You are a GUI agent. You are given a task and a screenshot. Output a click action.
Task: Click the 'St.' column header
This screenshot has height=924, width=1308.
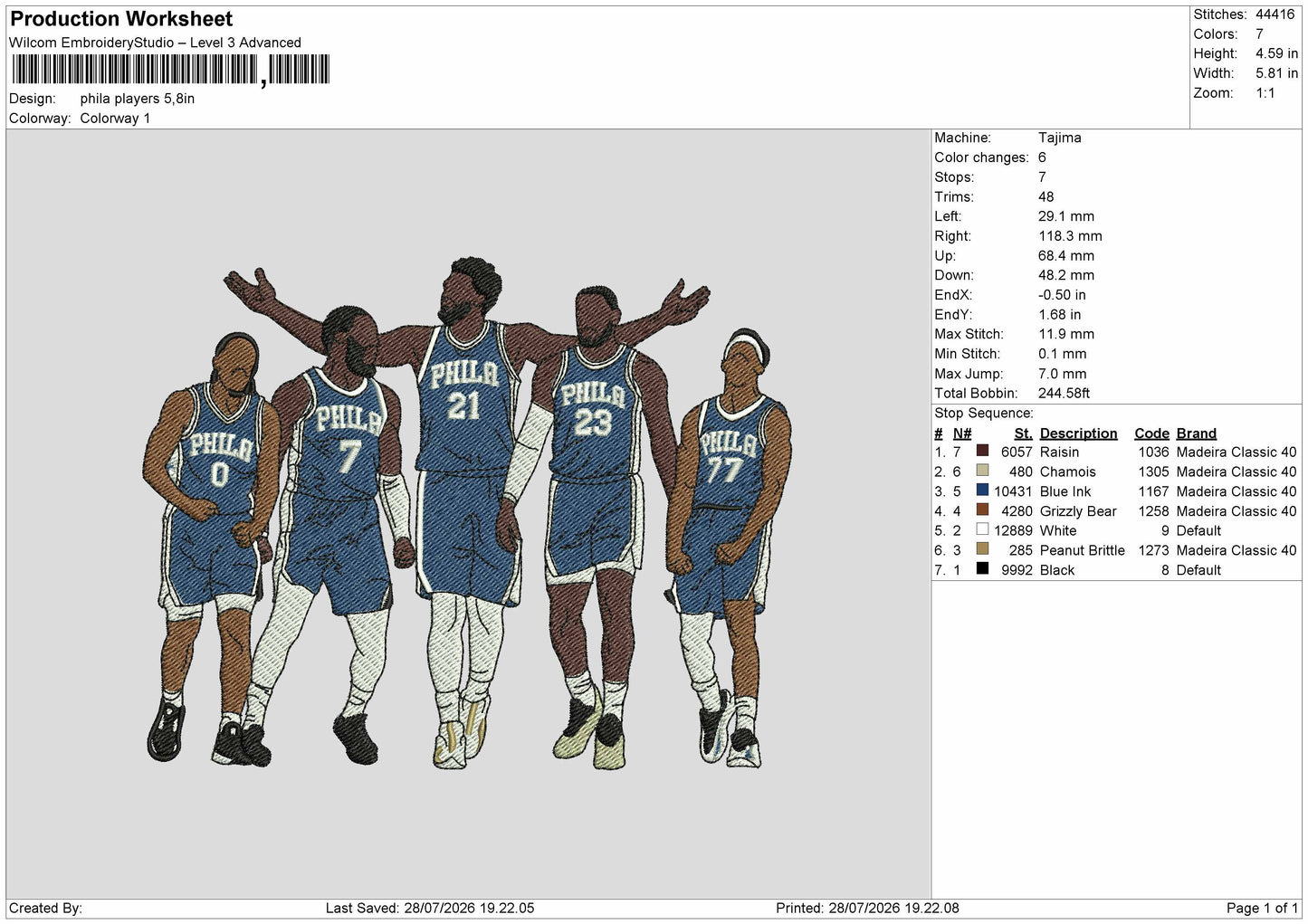pyautogui.click(x=1023, y=433)
